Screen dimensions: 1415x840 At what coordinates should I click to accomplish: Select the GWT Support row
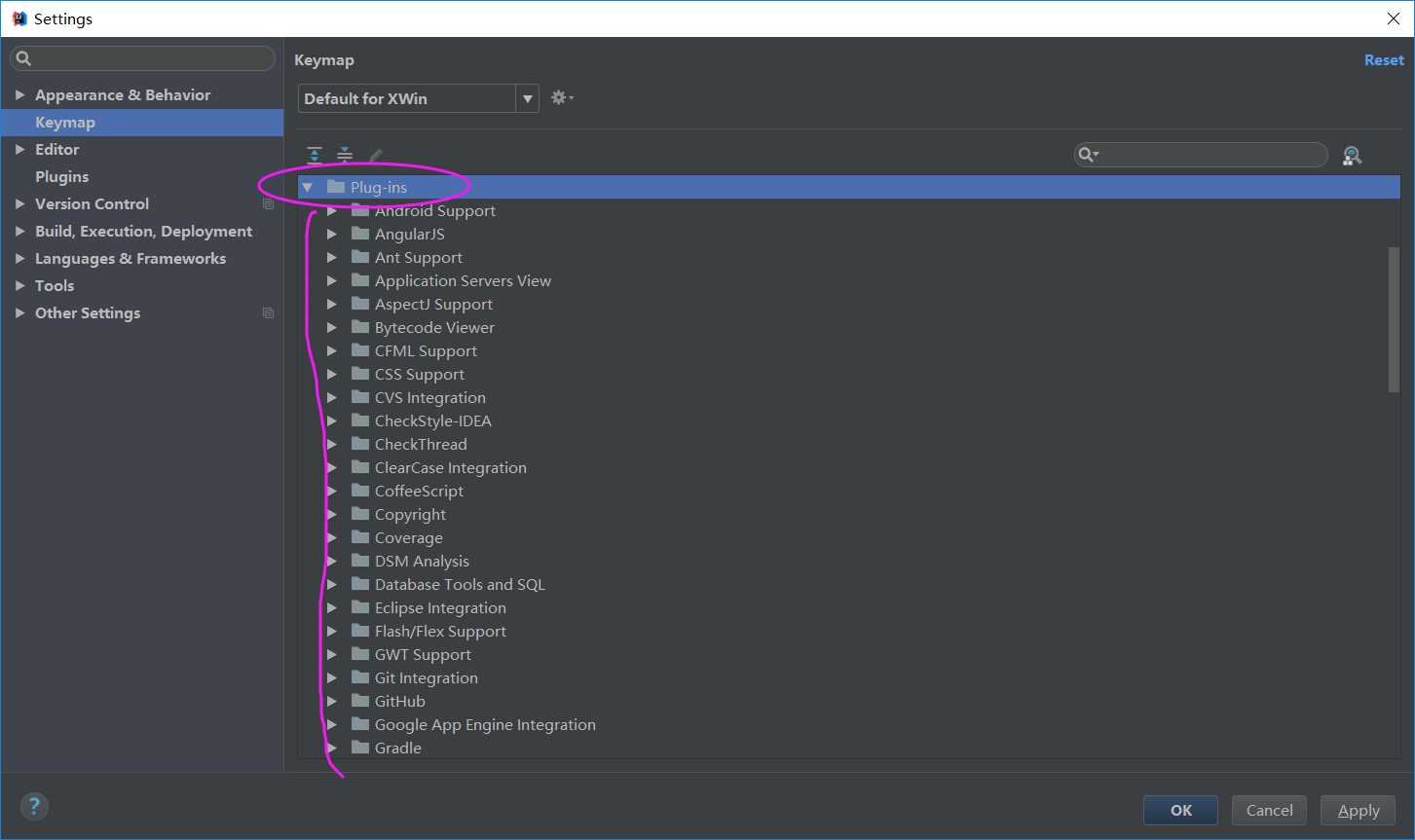pyautogui.click(x=849, y=654)
